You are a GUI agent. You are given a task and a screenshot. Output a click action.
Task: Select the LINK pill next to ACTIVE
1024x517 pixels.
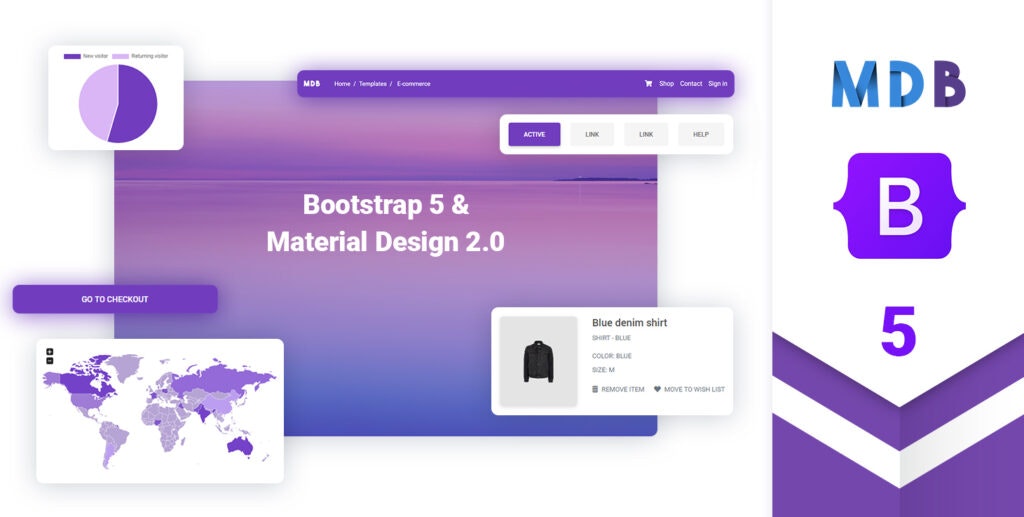click(x=592, y=134)
